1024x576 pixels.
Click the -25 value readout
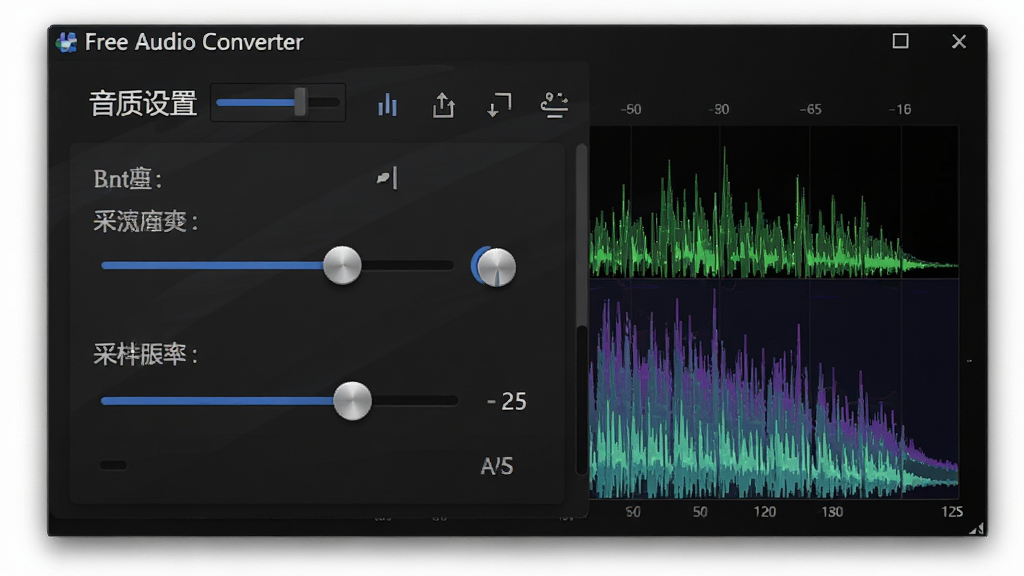(x=507, y=401)
